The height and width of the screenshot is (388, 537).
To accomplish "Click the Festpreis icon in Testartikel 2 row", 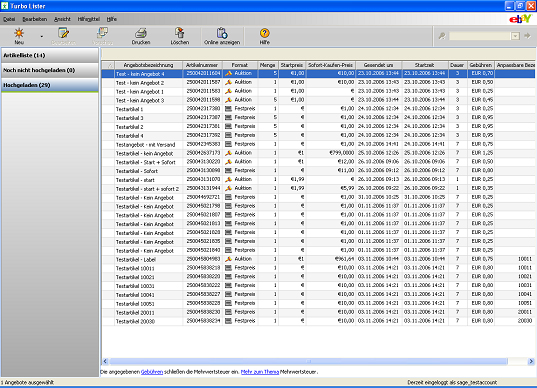I will click(x=228, y=126).
